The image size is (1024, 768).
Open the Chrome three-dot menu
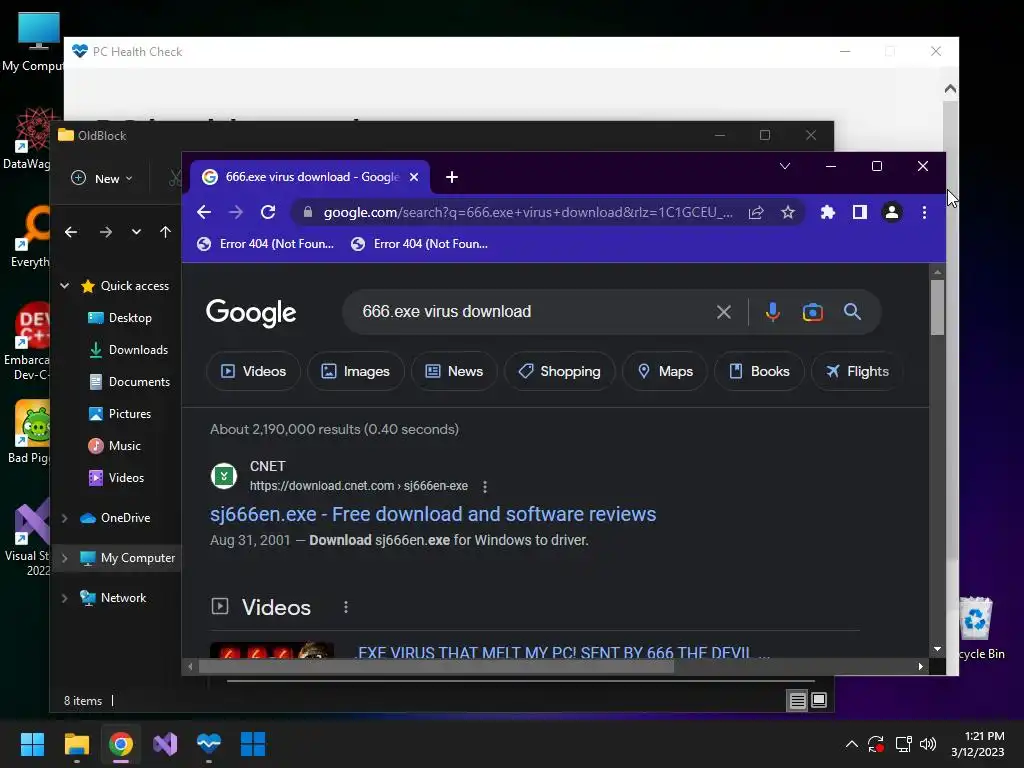pyautogui.click(x=924, y=212)
